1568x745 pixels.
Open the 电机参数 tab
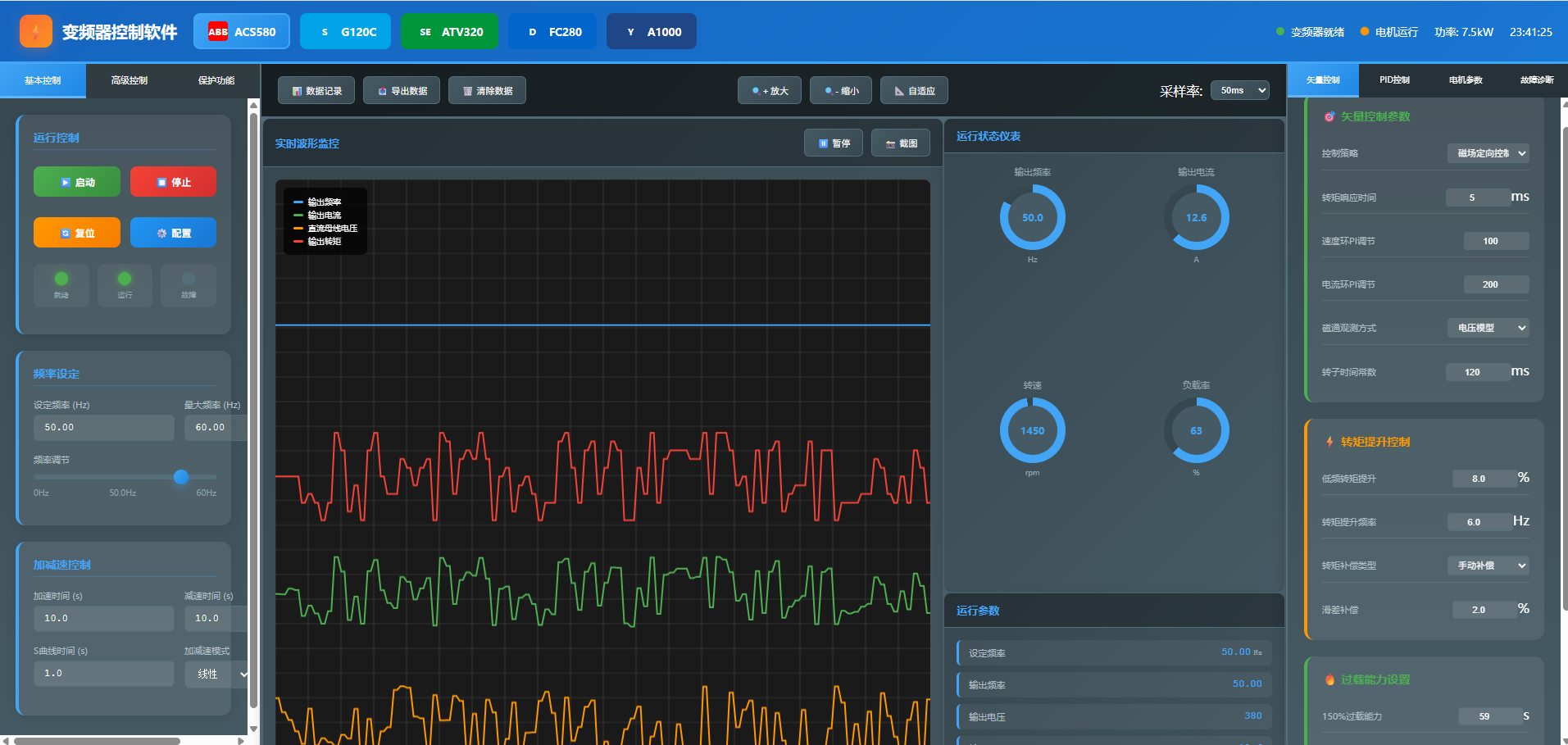pos(1466,79)
